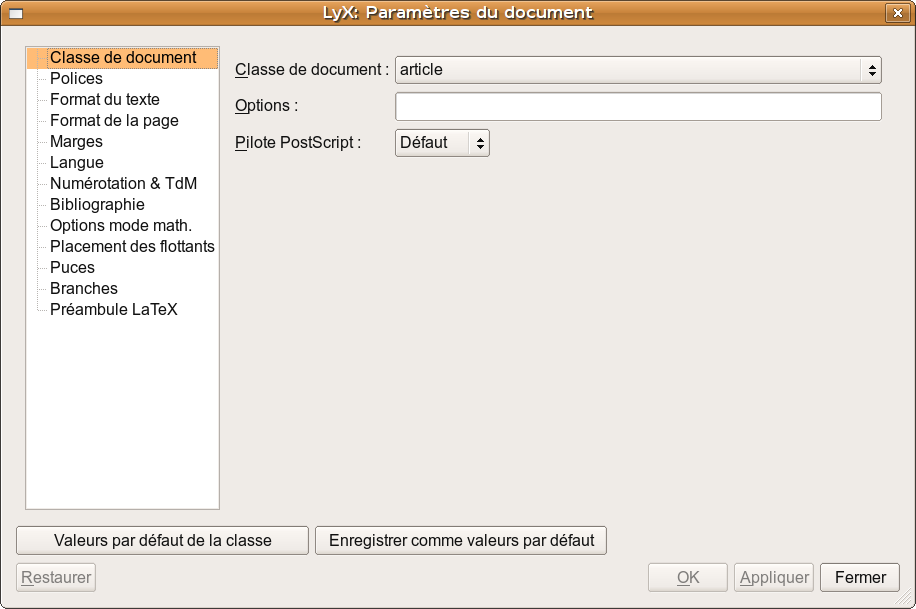
Task: Select the Puces category
Action: pyautogui.click(x=72, y=267)
